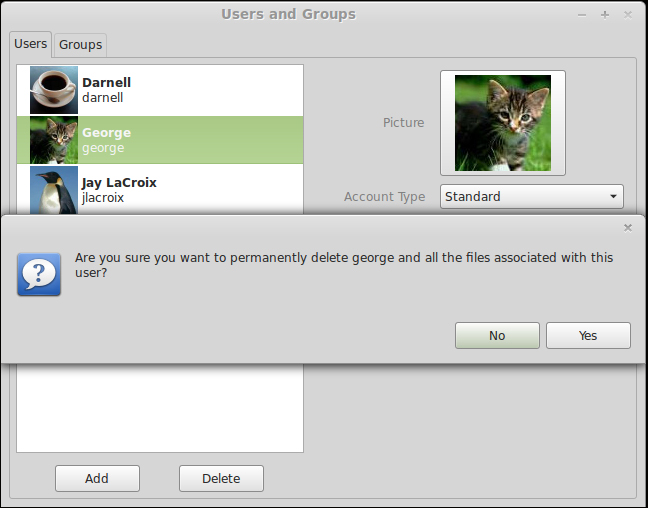Change the large kitten Picture button
This screenshot has width=648, height=508.
(x=503, y=123)
